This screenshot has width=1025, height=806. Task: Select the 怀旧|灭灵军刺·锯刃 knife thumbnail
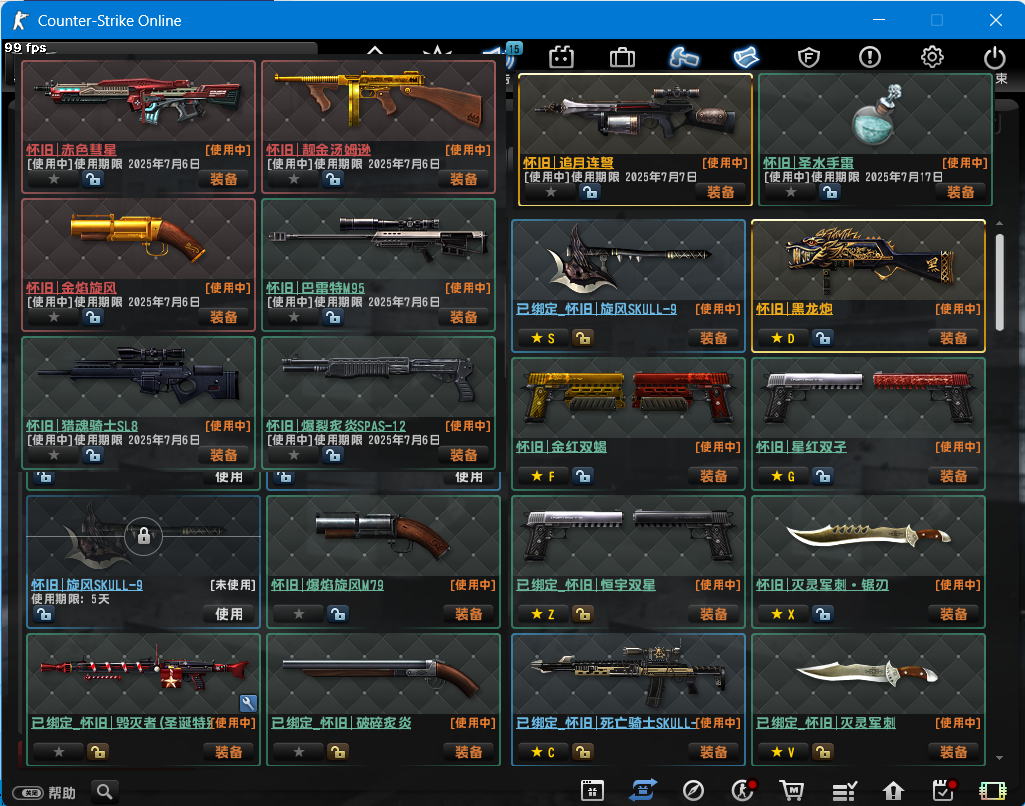point(868,536)
